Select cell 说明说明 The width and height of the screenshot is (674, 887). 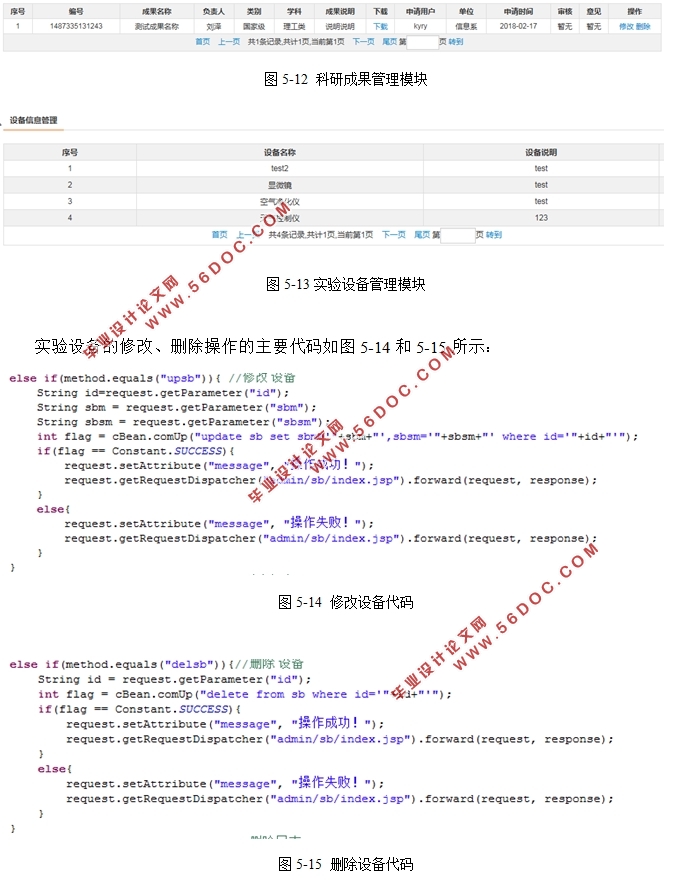point(340,27)
